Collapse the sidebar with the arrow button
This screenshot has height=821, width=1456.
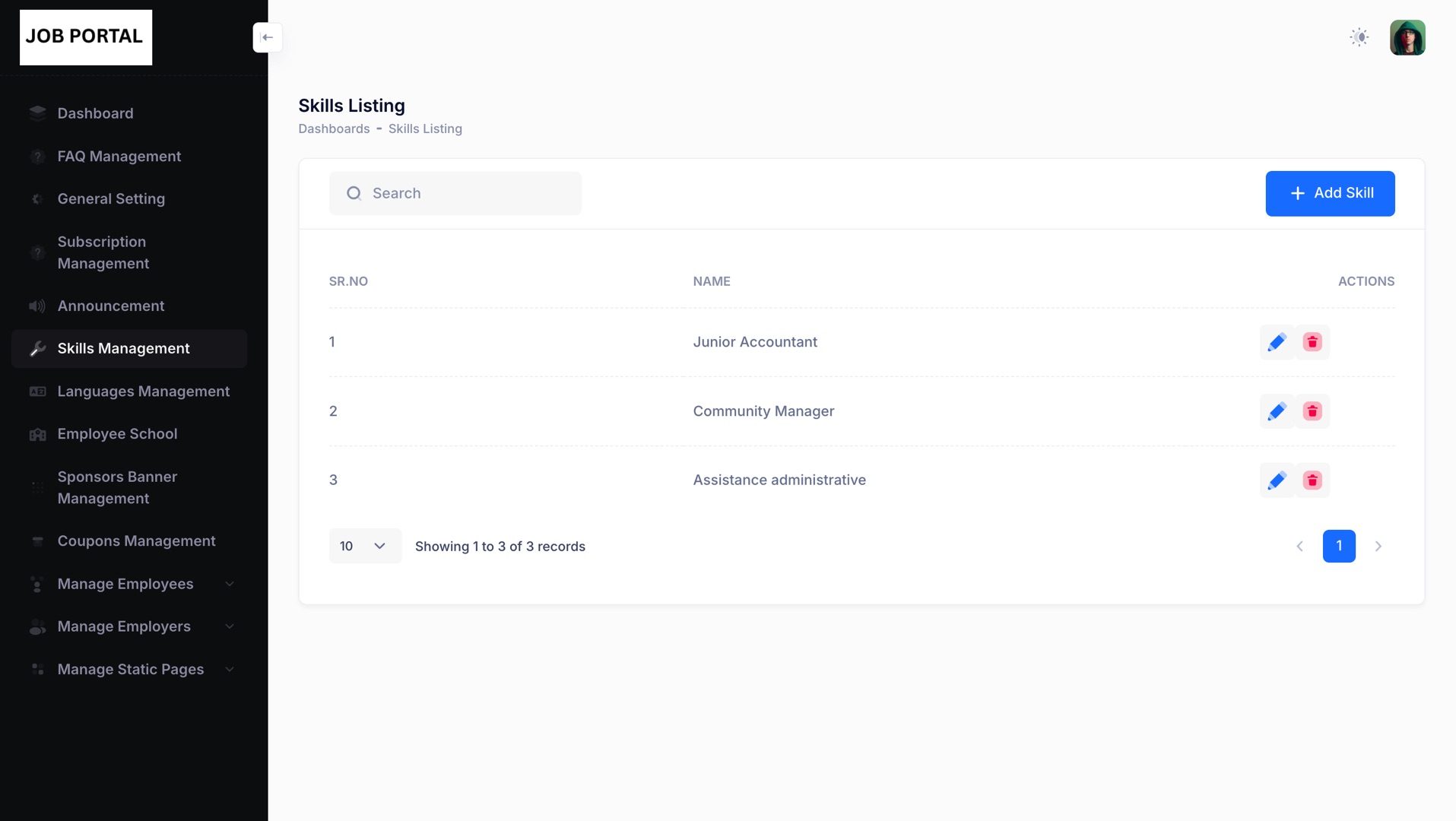click(268, 37)
